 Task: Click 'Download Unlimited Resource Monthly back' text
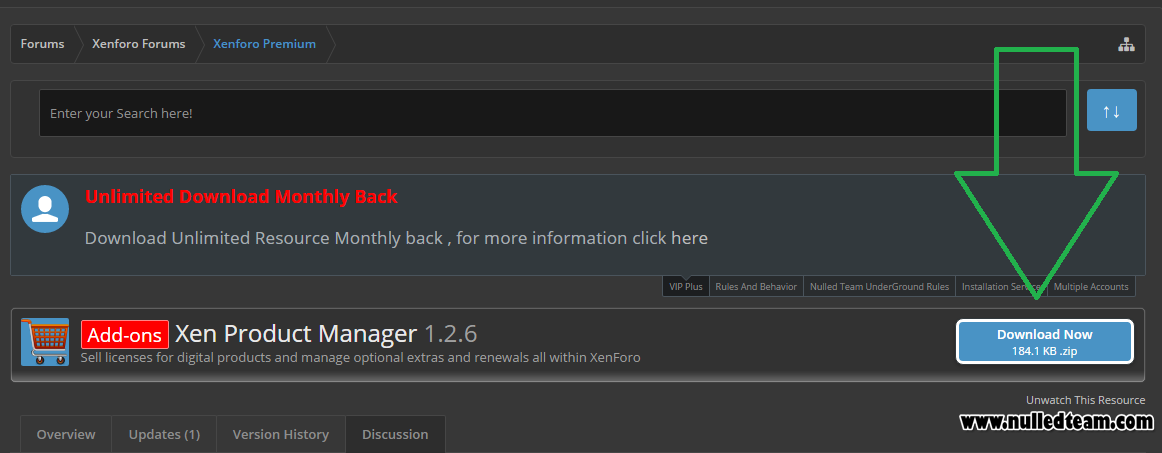click(396, 238)
